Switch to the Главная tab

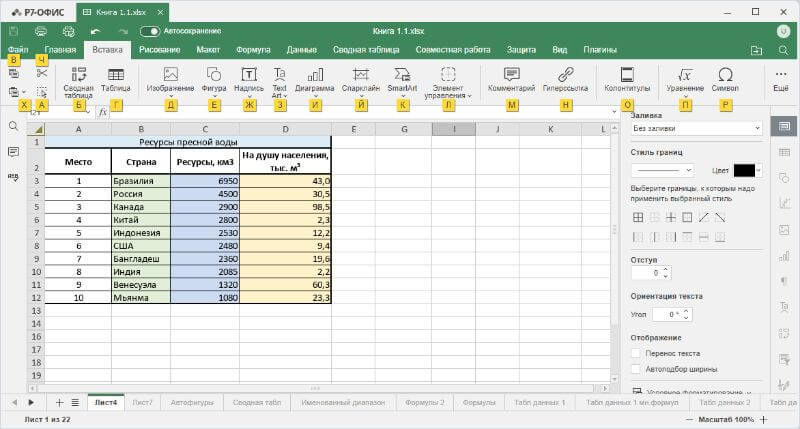[x=60, y=50]
